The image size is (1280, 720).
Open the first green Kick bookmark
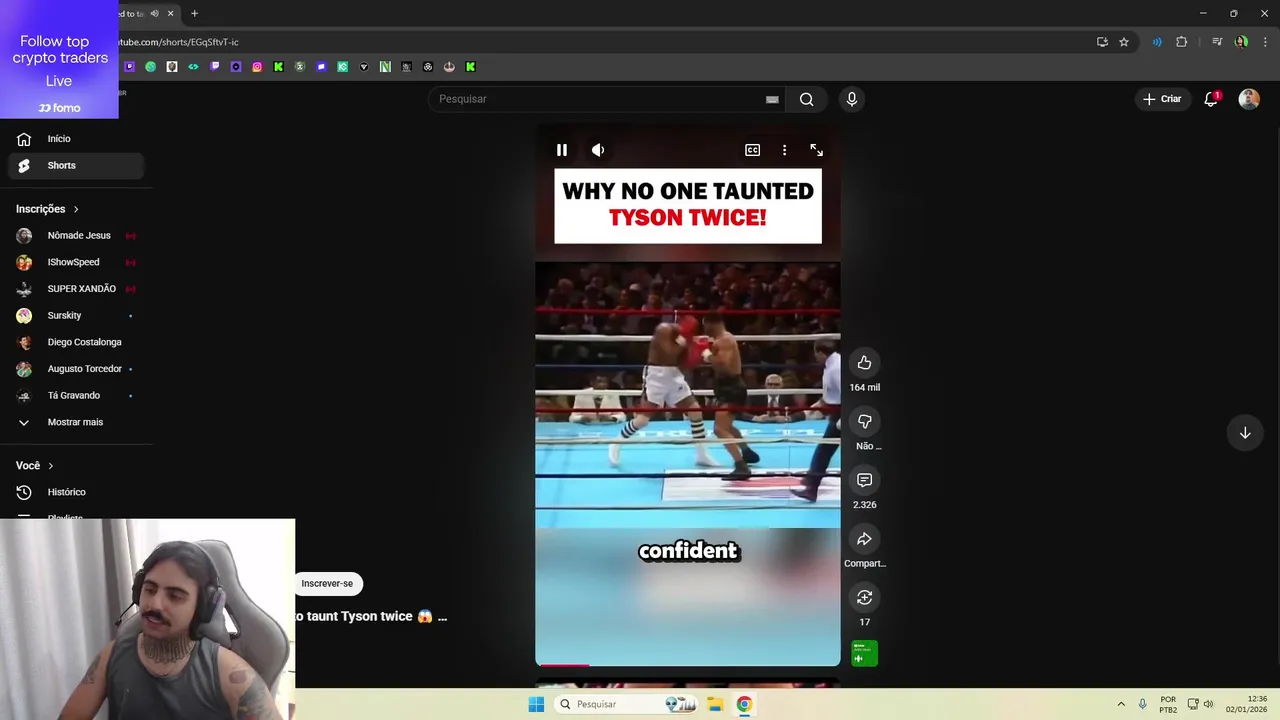click(x=278, y=67)
